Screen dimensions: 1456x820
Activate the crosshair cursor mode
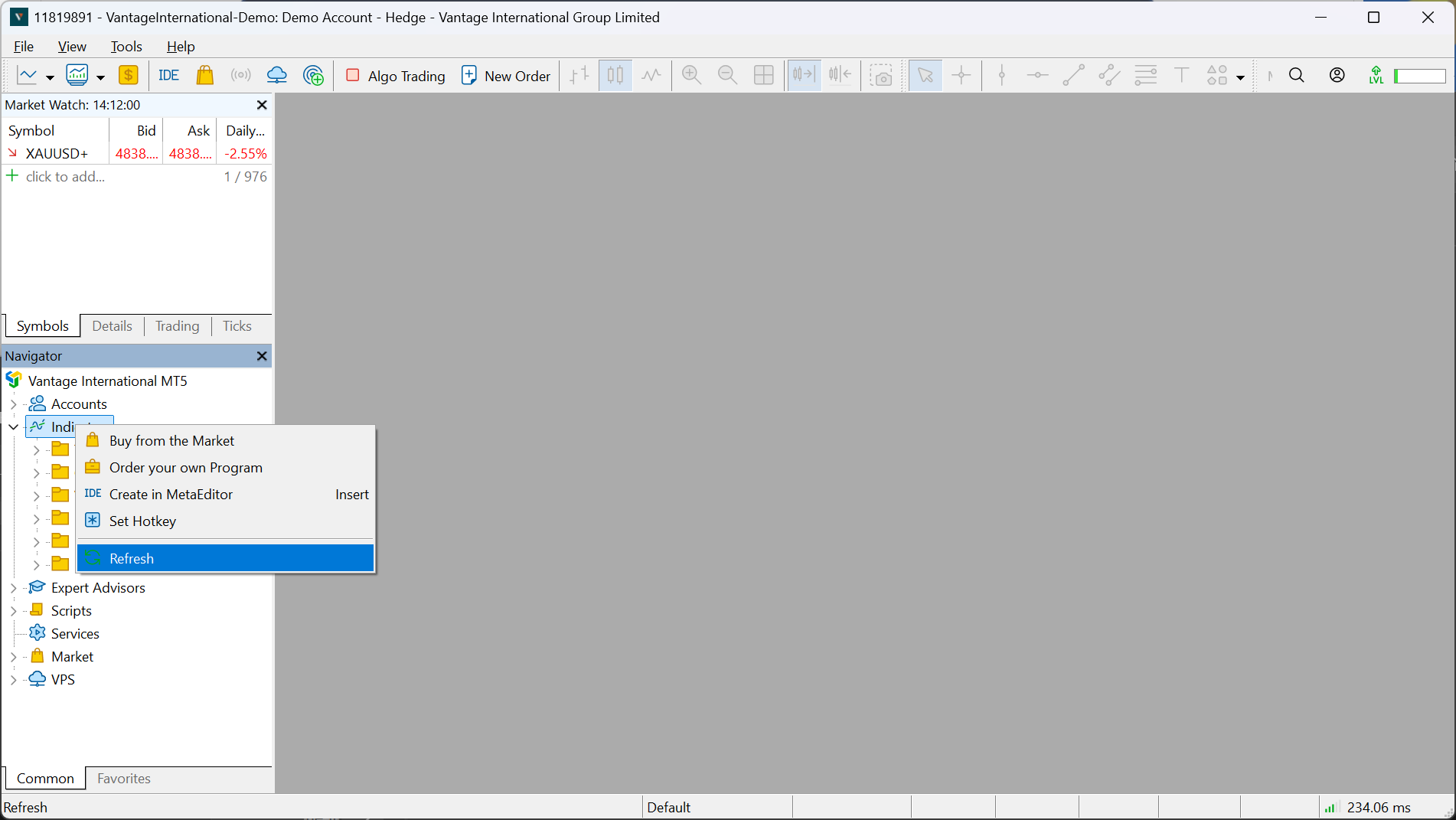coord(961,75)
